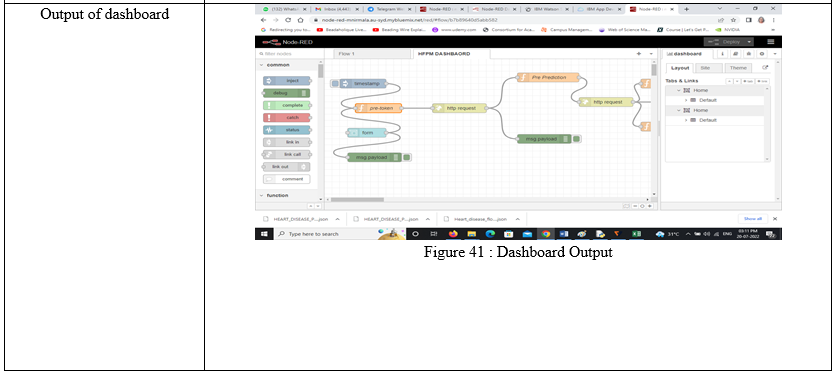Zoom out using the canvas minus icon

[635, 206]
